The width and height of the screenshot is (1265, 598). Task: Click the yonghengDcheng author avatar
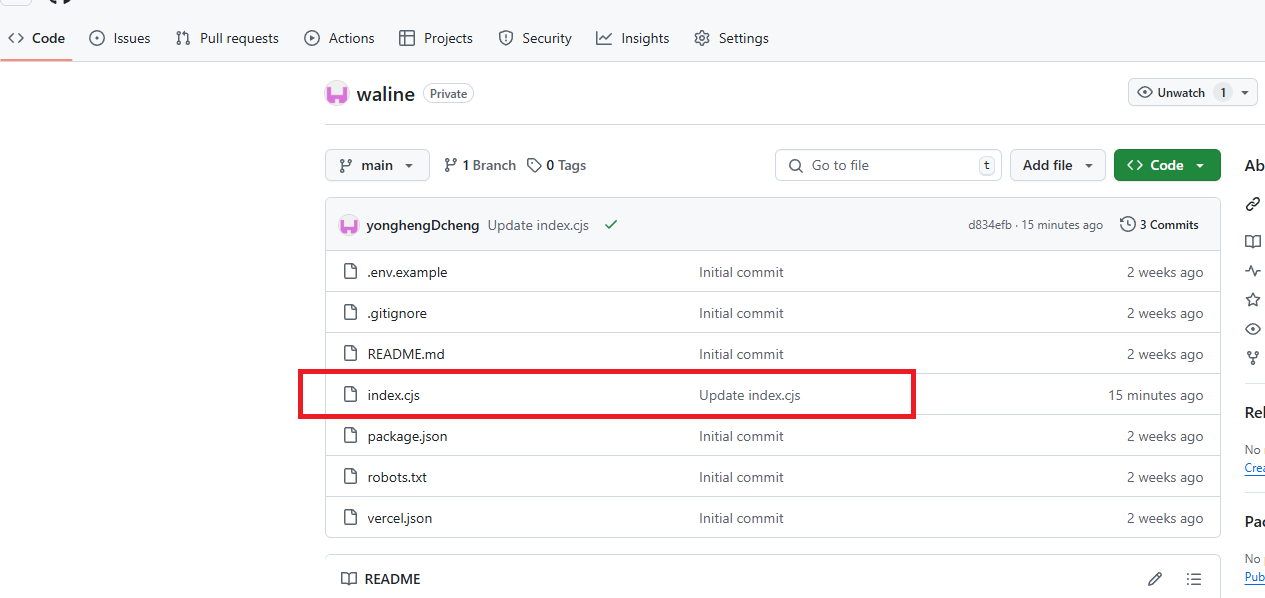[x=349, y=225]
